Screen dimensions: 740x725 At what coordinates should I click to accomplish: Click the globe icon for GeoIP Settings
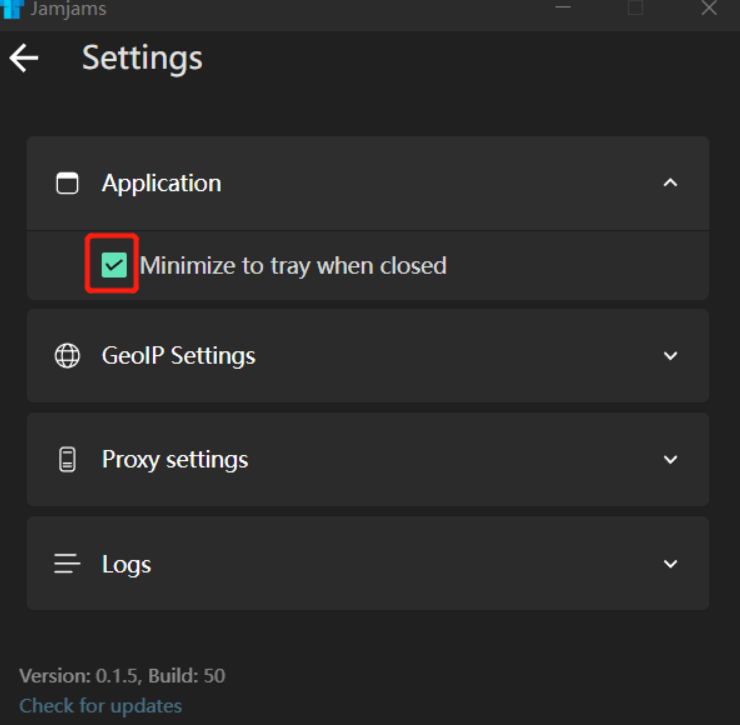click(67, 356)
